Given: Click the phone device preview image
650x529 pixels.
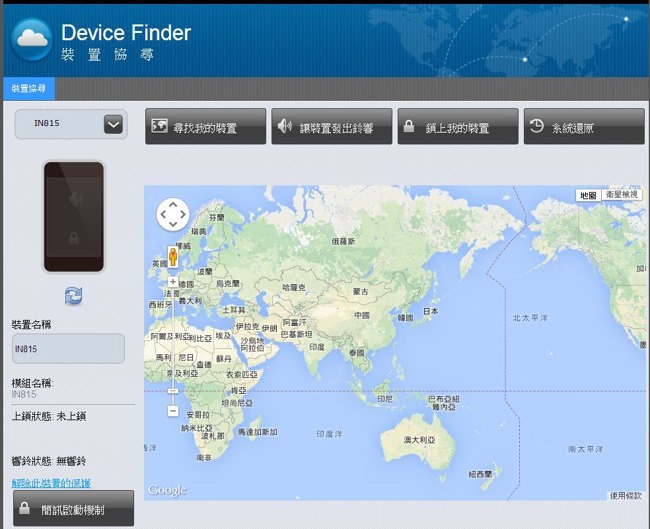Looking at the screenshot, I should tap(74, 216).
